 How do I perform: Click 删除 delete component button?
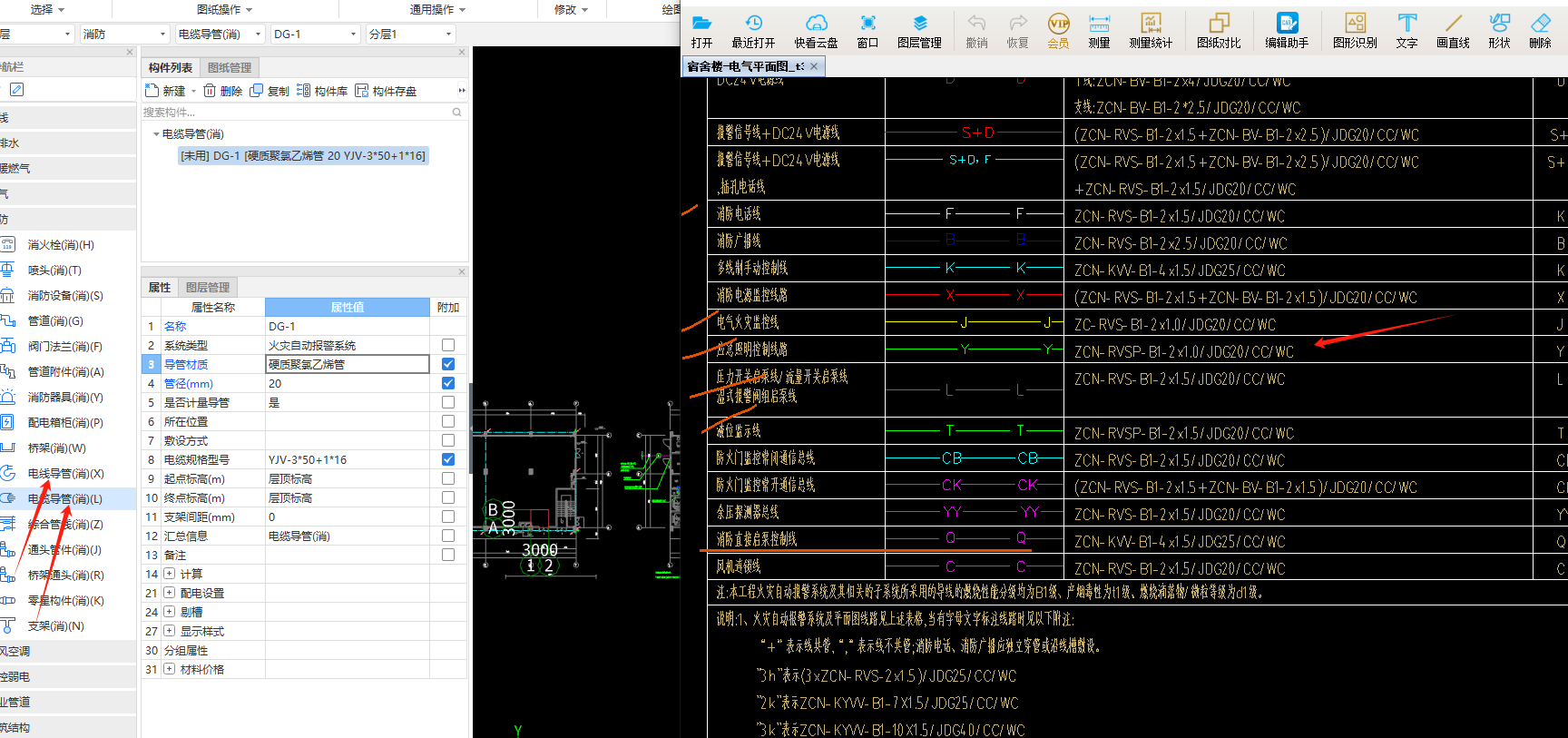click(223, 91)
